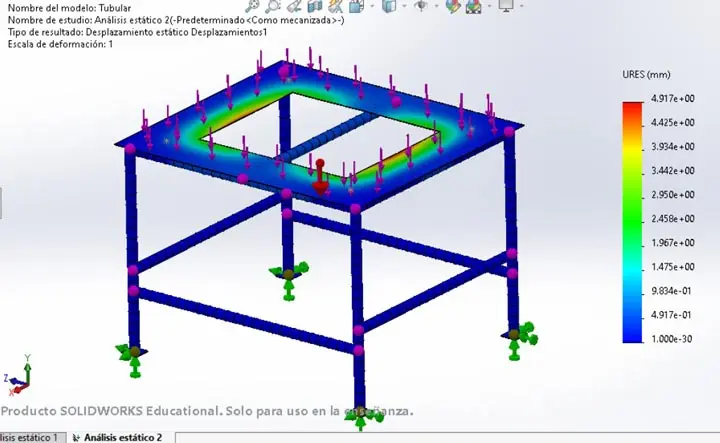720x443 pixels.
Task: Click the Display Style cube icon
Action: point(388,5)
